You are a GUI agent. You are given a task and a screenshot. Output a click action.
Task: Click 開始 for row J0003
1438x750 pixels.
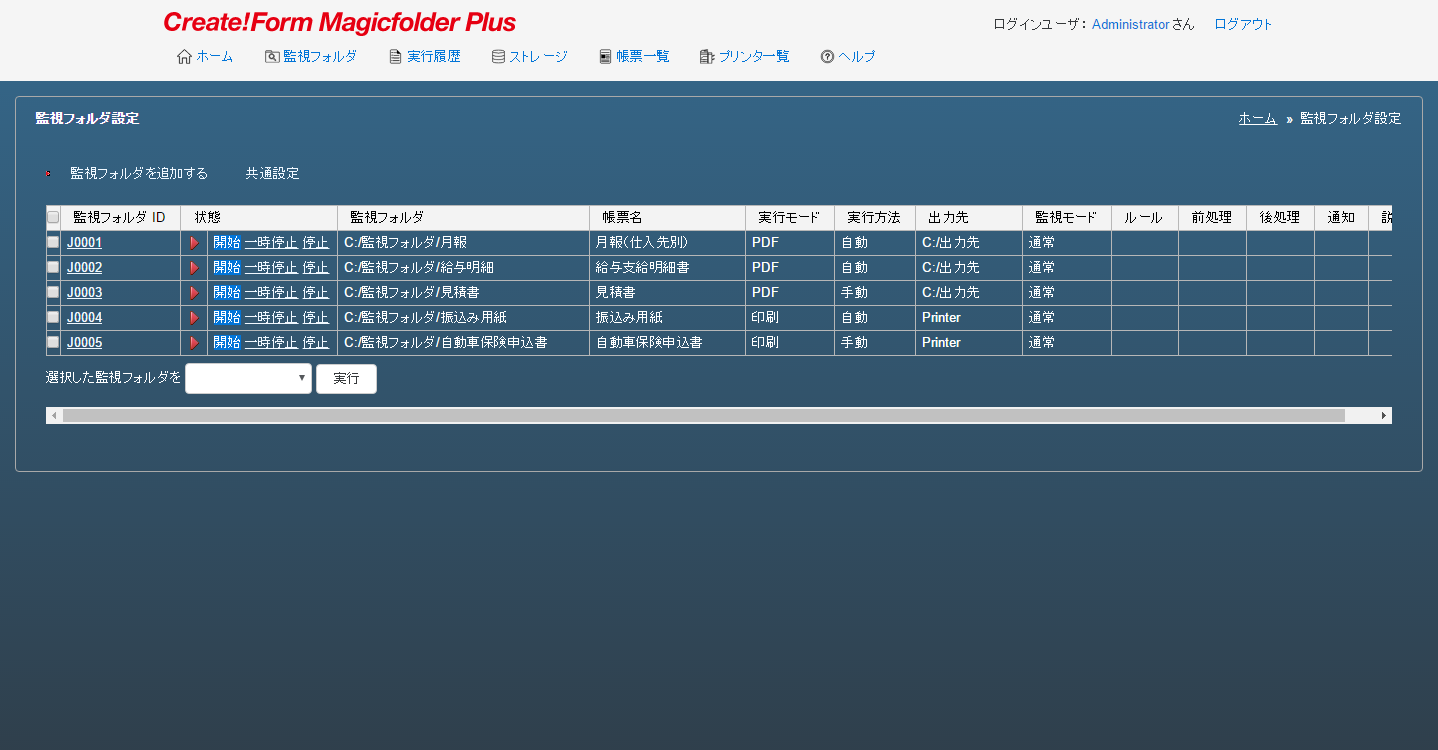227,293
